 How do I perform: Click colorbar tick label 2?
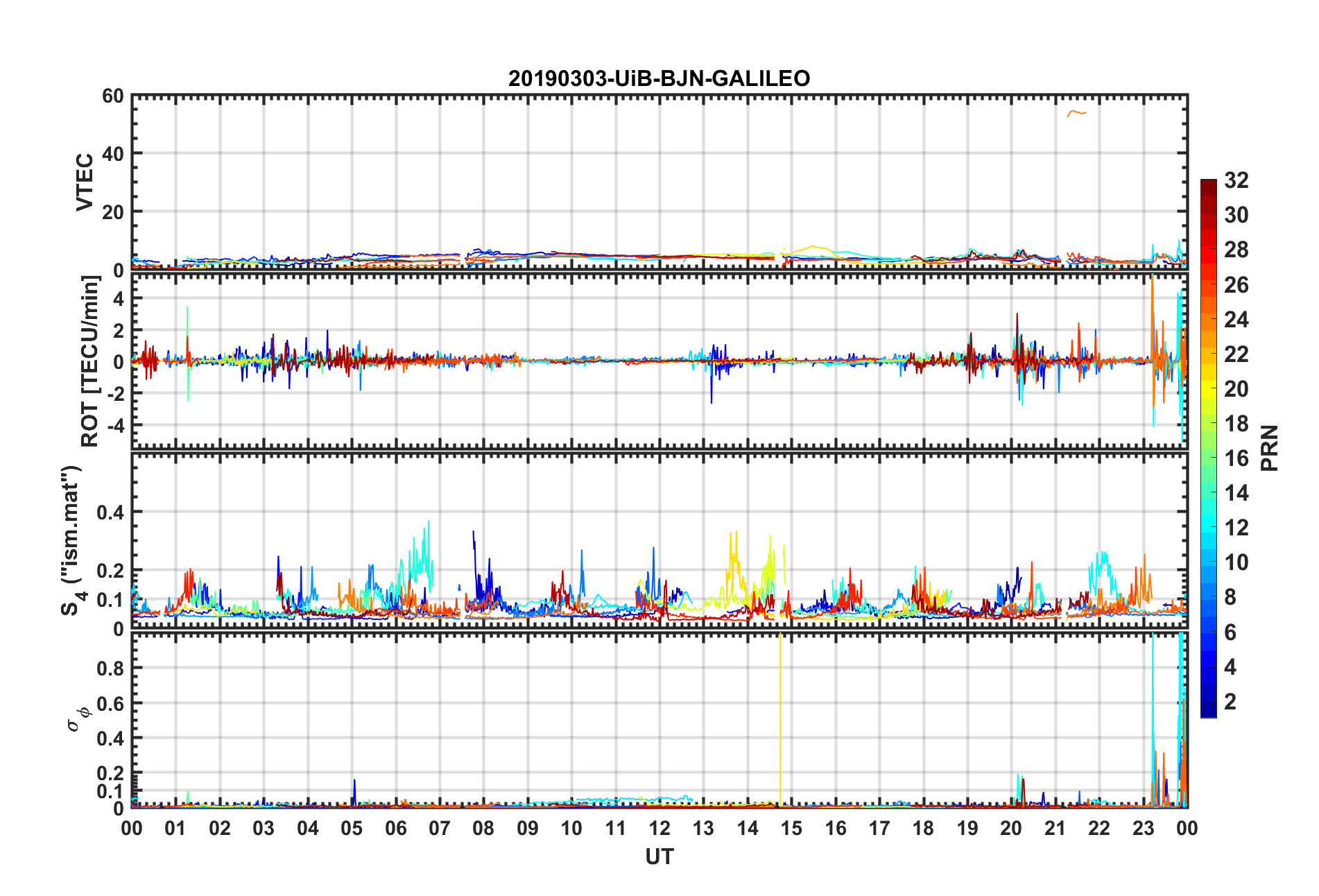click(1230, 701)
